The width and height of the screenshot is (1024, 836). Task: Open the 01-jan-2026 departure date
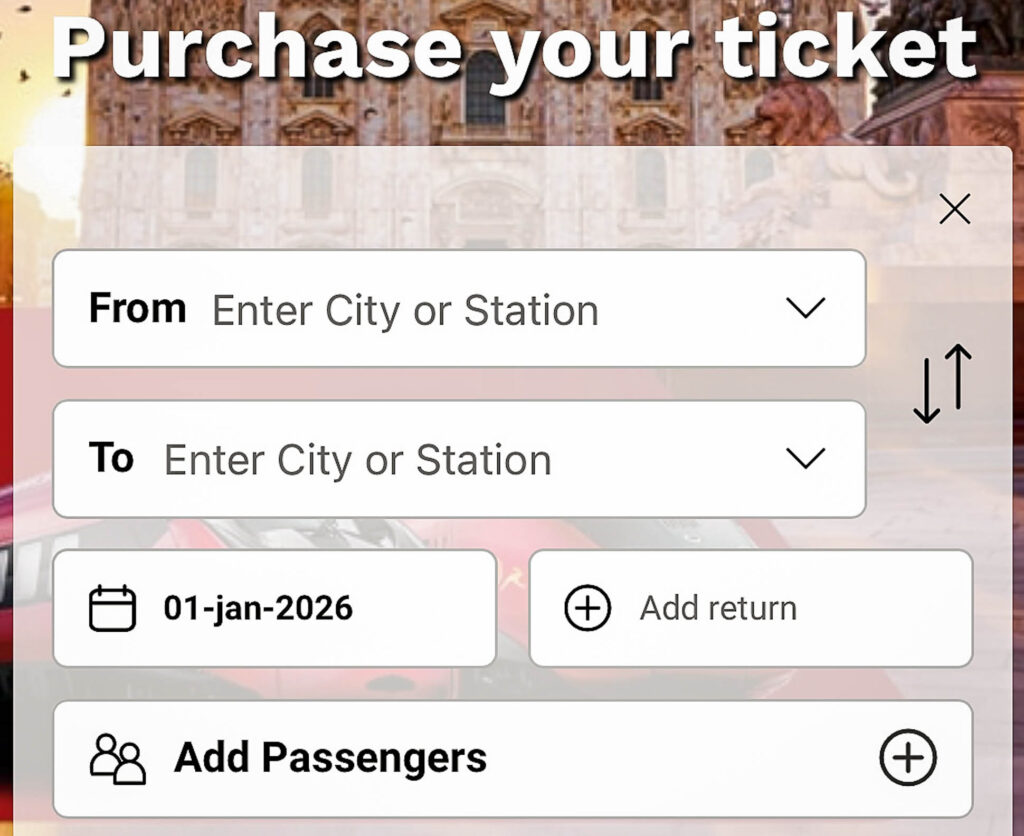(x=258, y=608)
